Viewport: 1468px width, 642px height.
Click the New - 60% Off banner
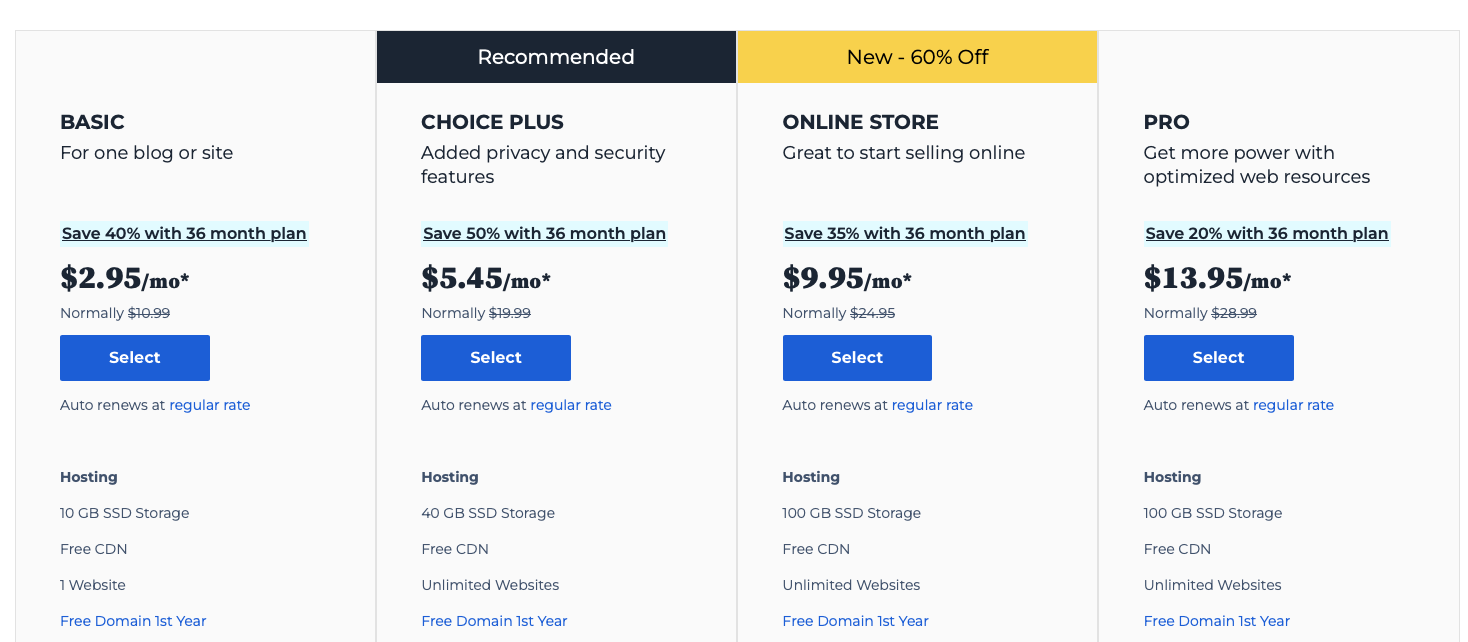[x=917, y=57]
